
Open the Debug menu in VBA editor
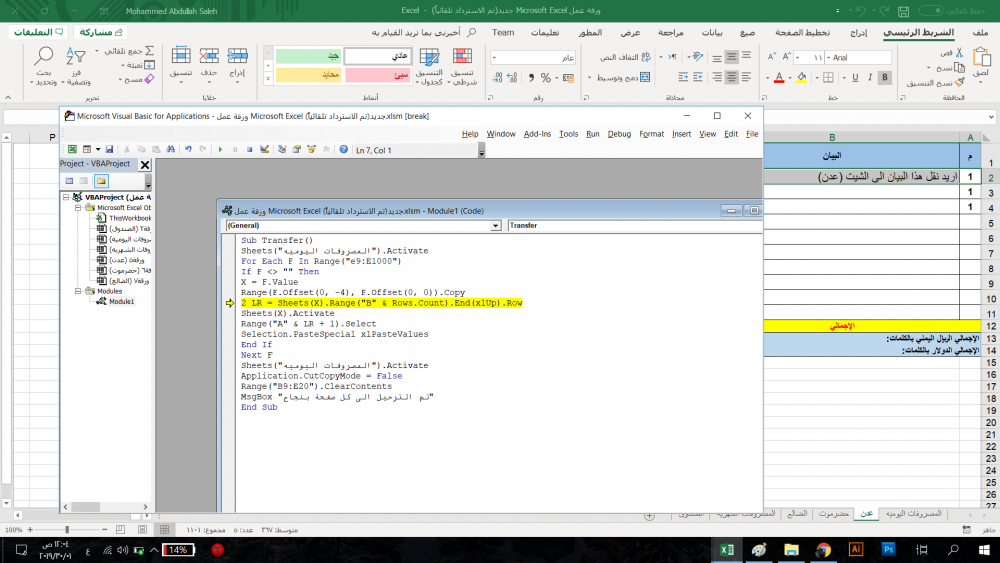(x=619, y=134)
